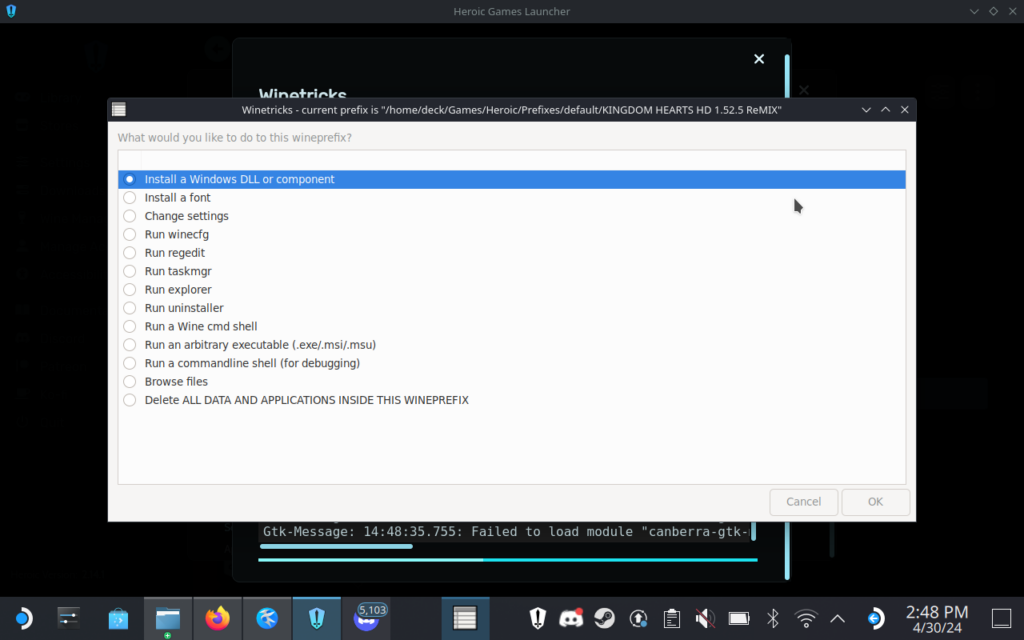Image resolution: width=1024 pixels, height=640 pixels.
Task: Click the show desktop button
Action: 1001,618
